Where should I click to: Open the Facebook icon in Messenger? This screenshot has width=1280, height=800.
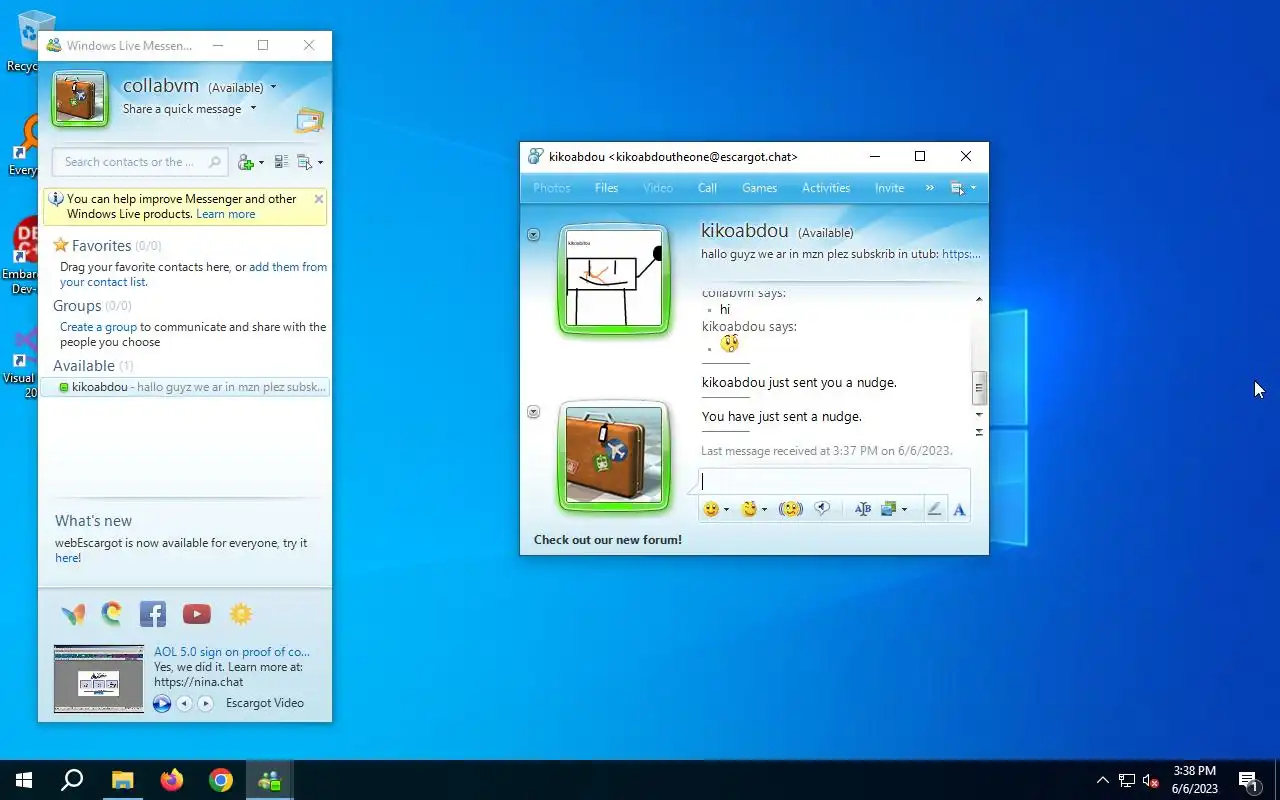[x=153, y=614]
